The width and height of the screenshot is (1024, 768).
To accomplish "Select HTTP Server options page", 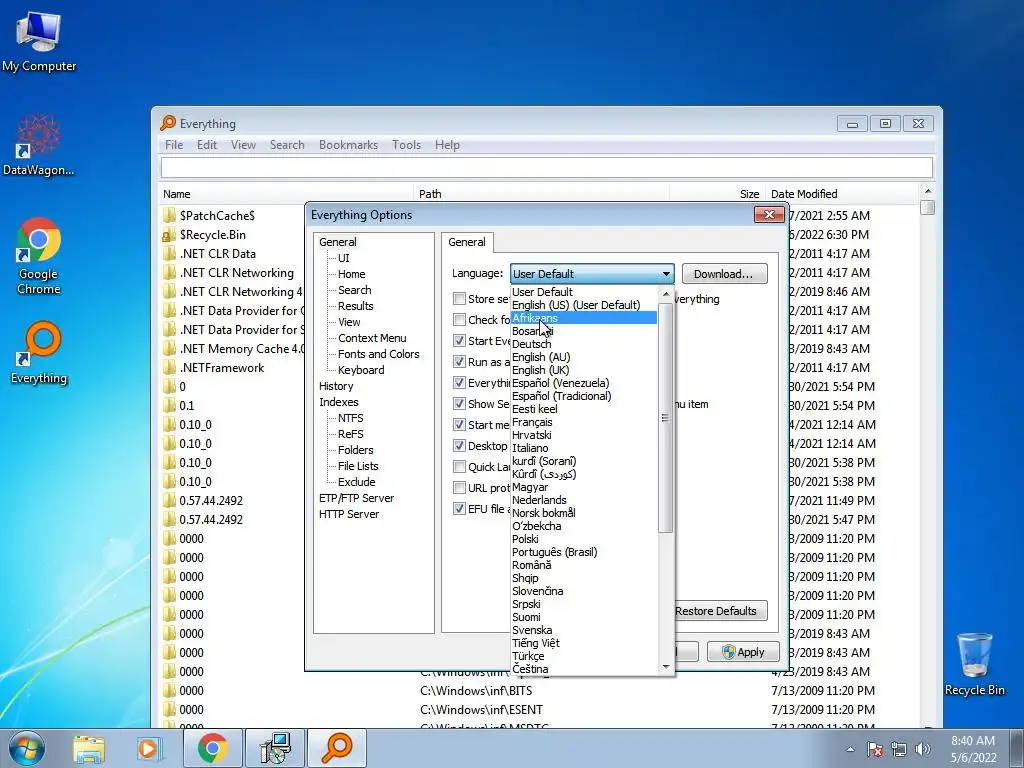I will [x=349, y=514].
